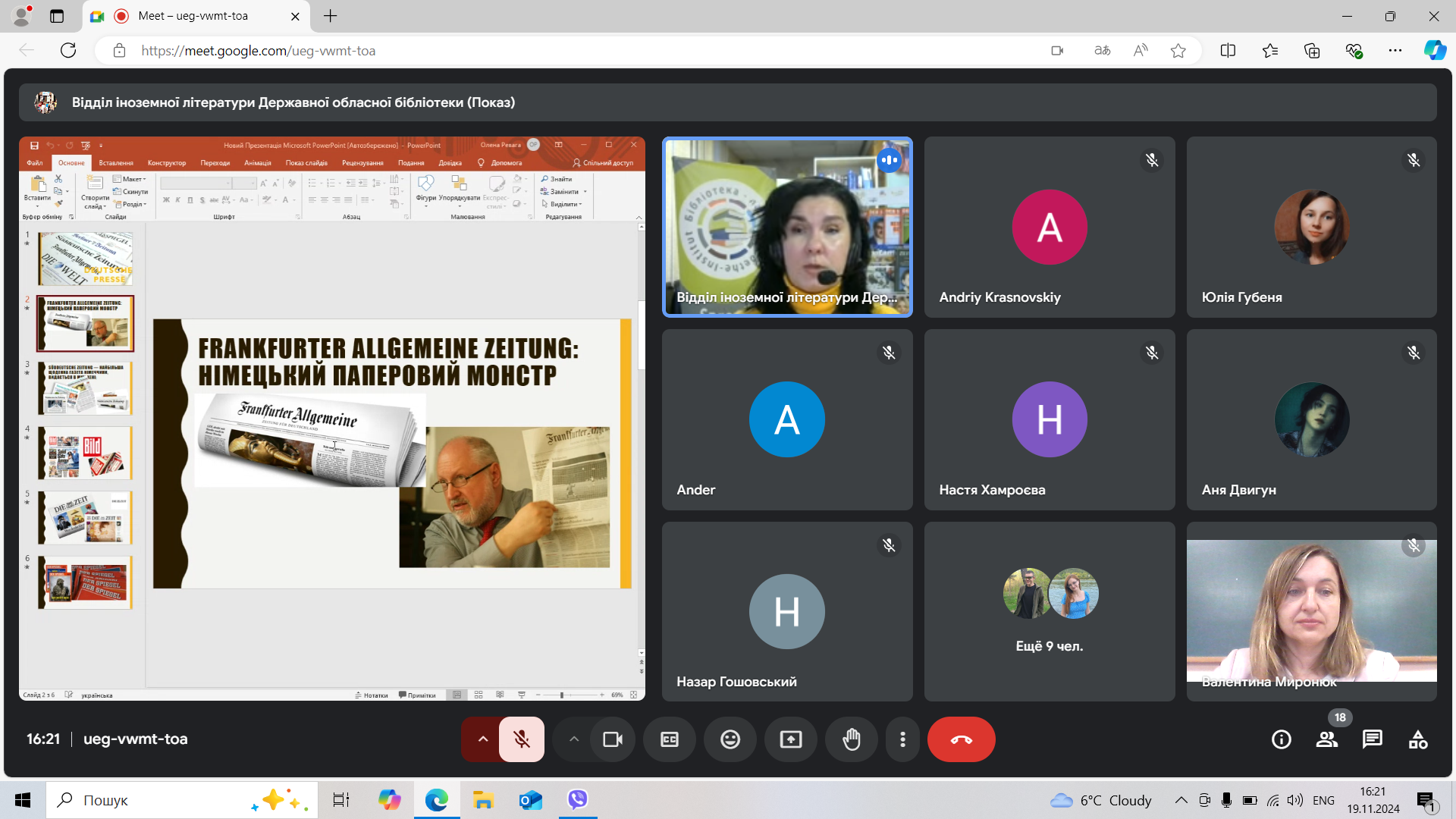Click the read aloud icon in address bar
Screen dimensions: 1456x819
[x=1141, y=51]
